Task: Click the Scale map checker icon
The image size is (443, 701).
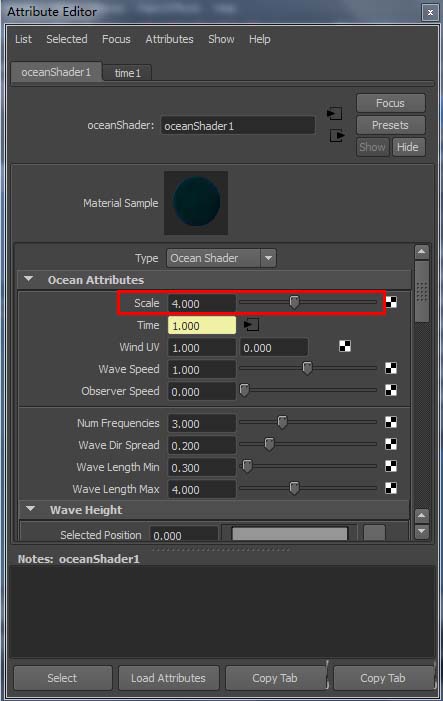Action: (391, 303)
